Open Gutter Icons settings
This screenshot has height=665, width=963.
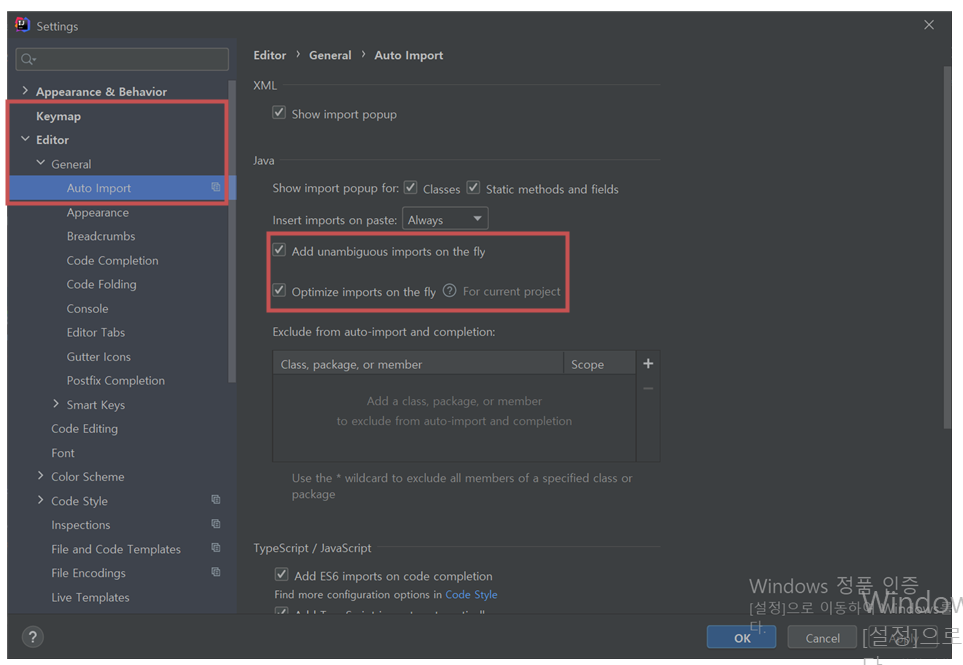click(98, 357)
